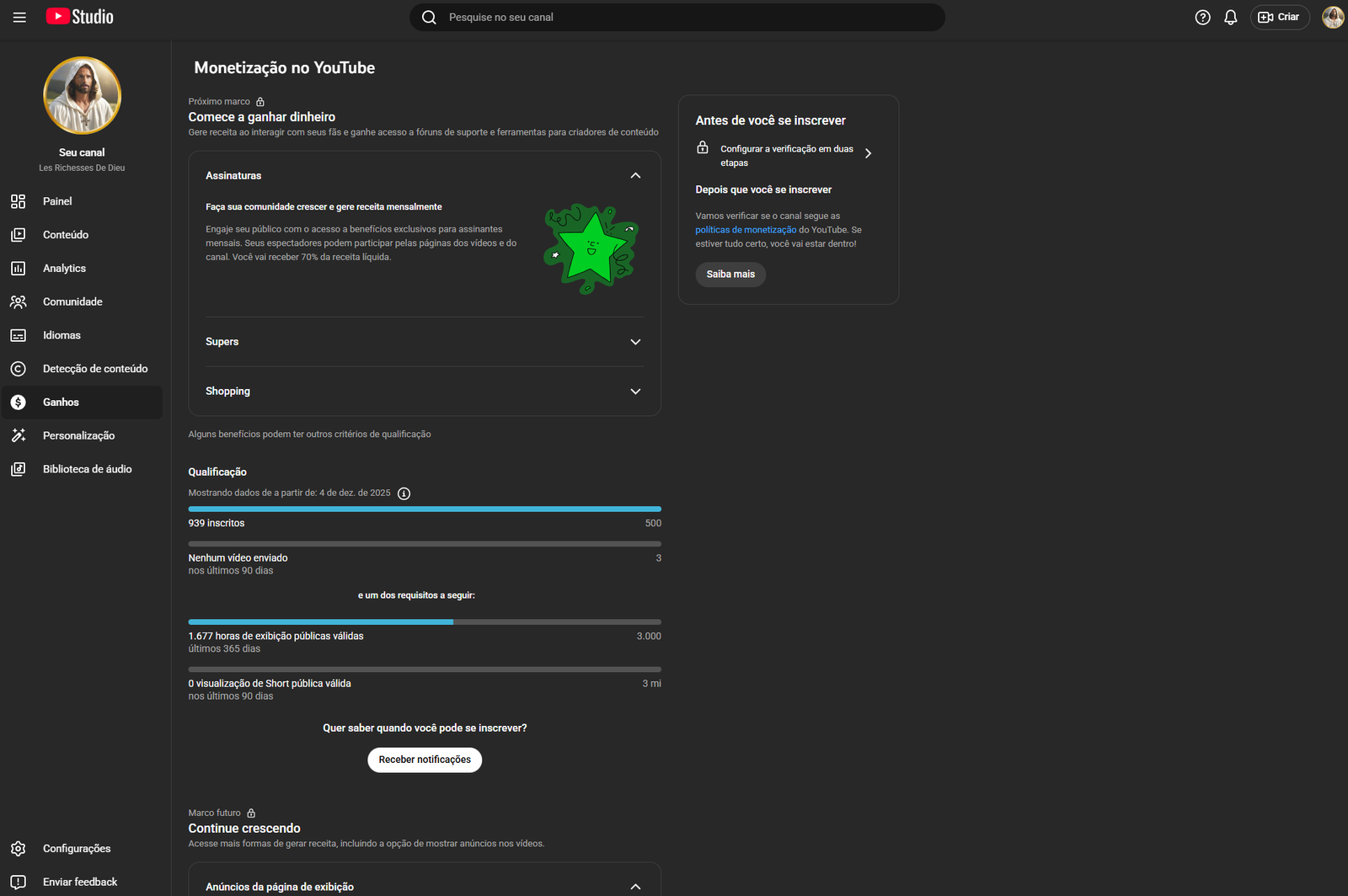Viewport: 1348px width, 896px height.
Task: Collapse Anúncios da página de exibição
Action: point(635,887)
